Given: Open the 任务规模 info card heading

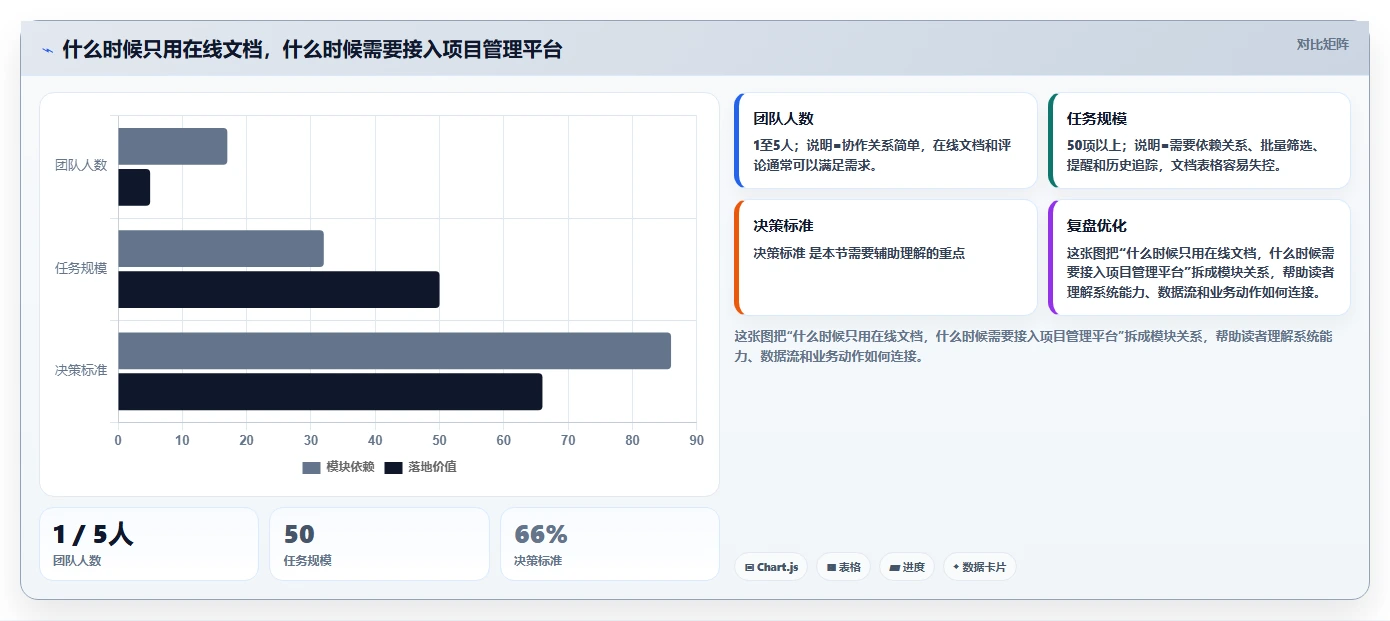Looking at the screenshot, I should click(1097, 119).
